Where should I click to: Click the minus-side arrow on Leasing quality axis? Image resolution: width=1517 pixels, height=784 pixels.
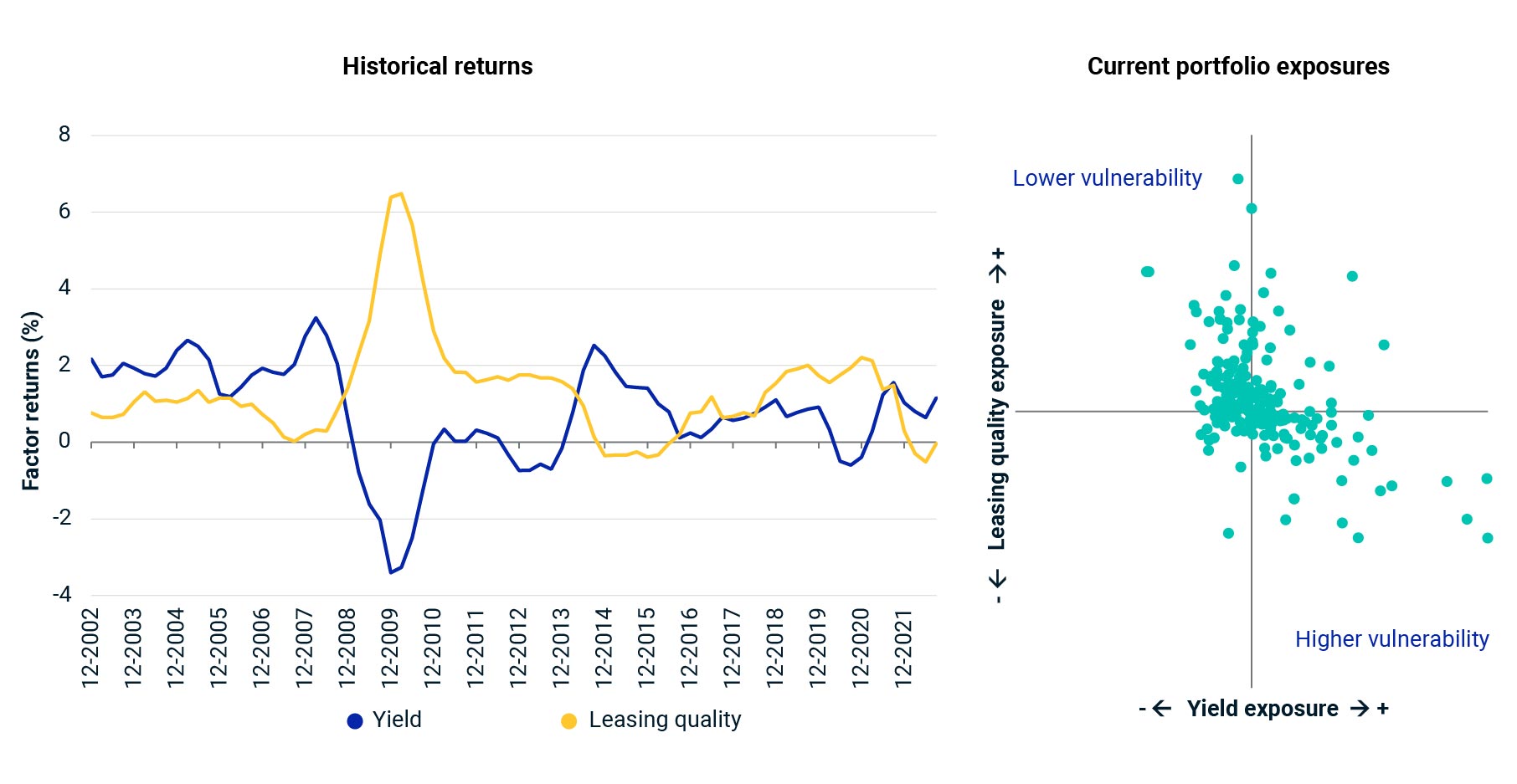[x=997, y=578]
